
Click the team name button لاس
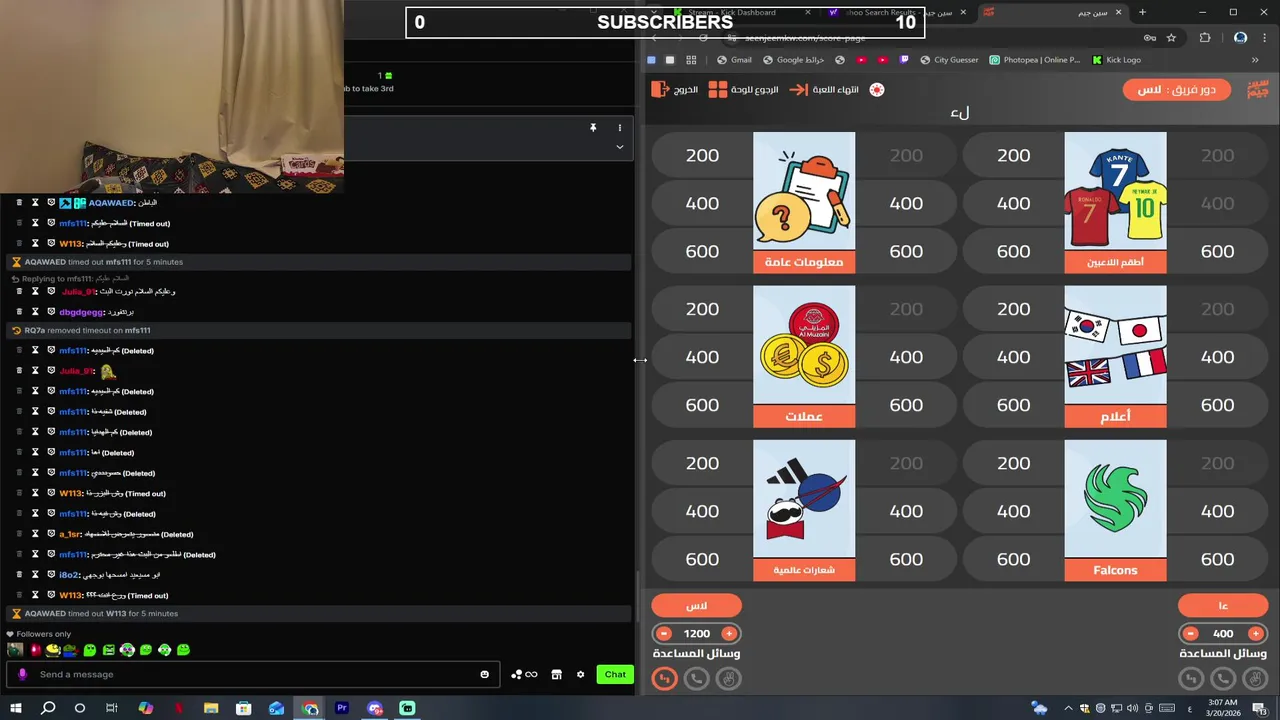pos(697,605)
